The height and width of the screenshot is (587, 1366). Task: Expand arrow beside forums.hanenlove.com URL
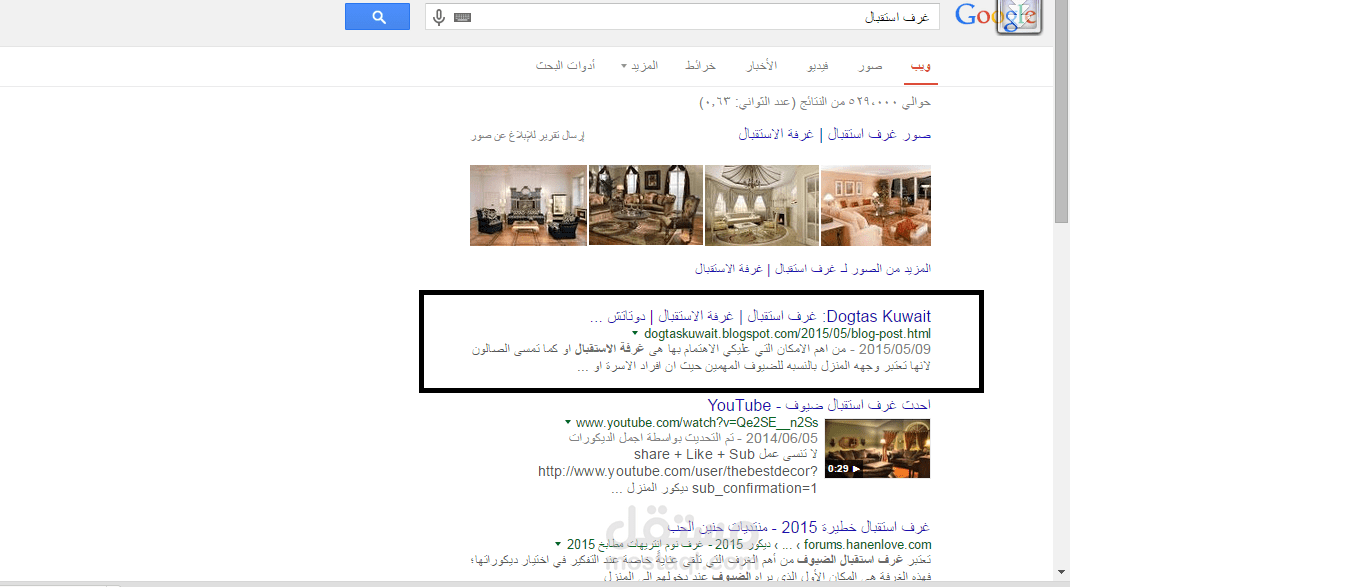coord(558,544)
